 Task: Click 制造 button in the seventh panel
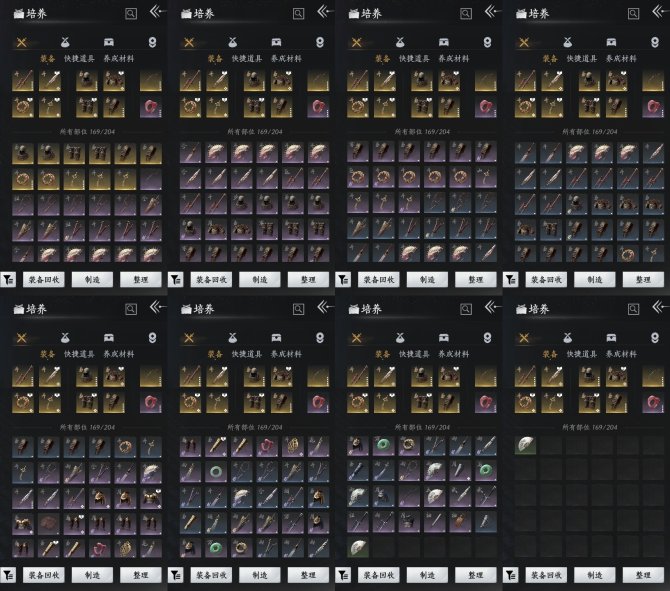tap(427, 575)
